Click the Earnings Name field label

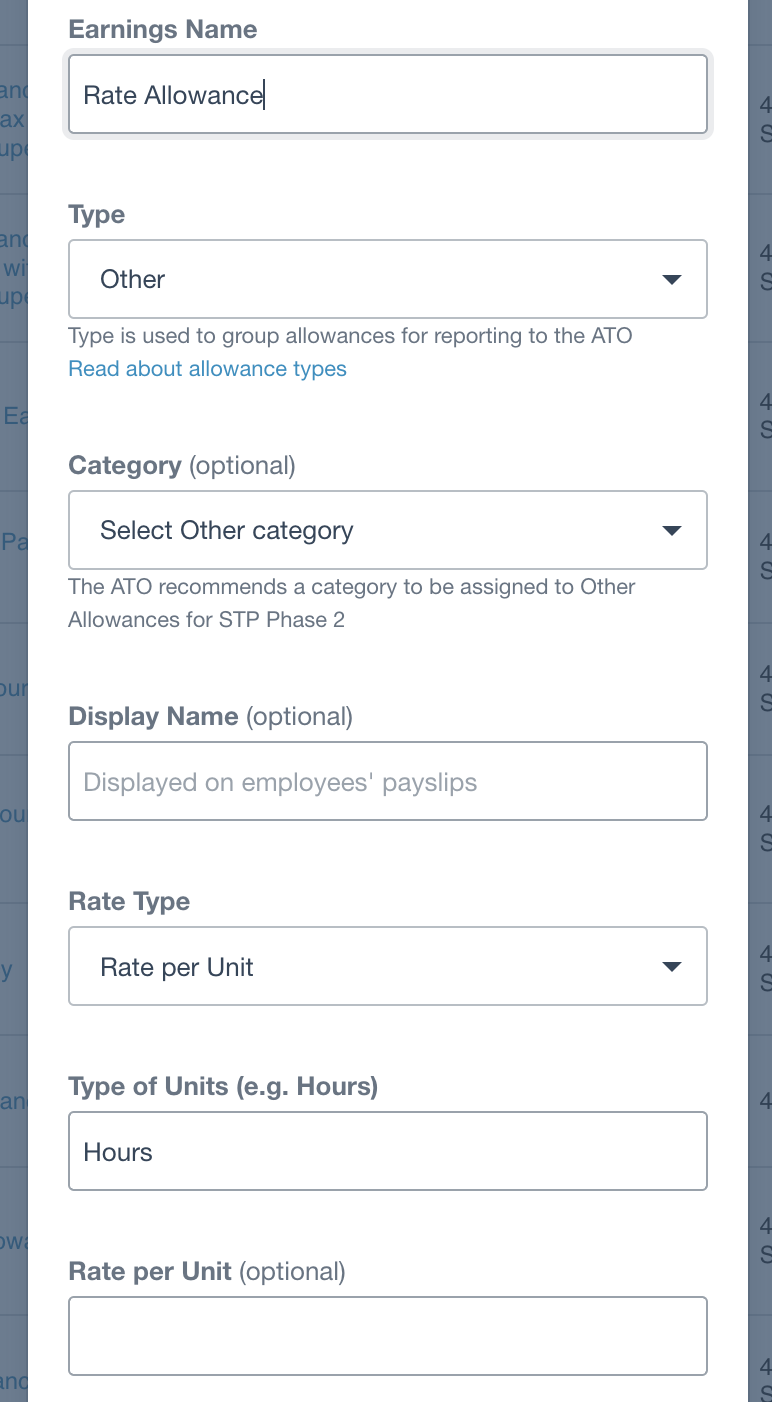(x=162, y=30)
